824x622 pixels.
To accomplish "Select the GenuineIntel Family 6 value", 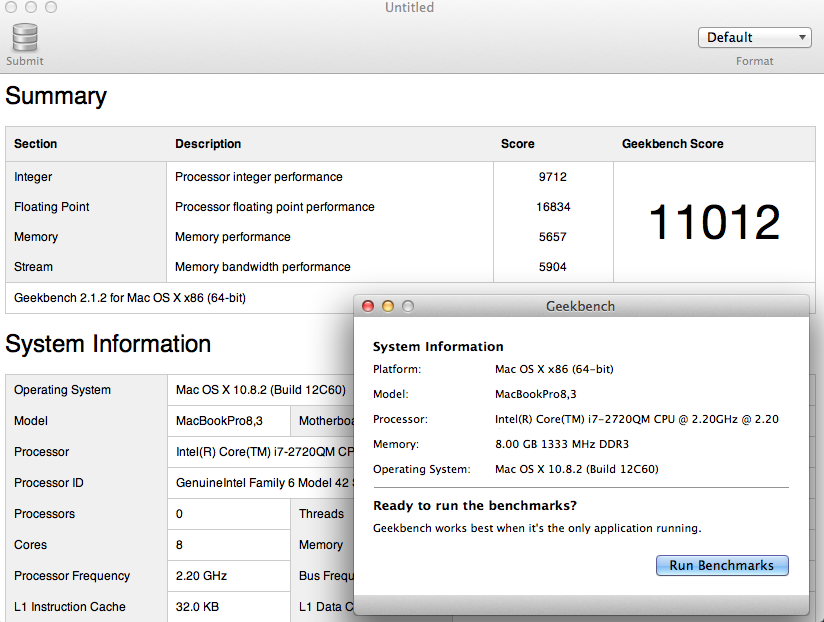I will [264, 483].
